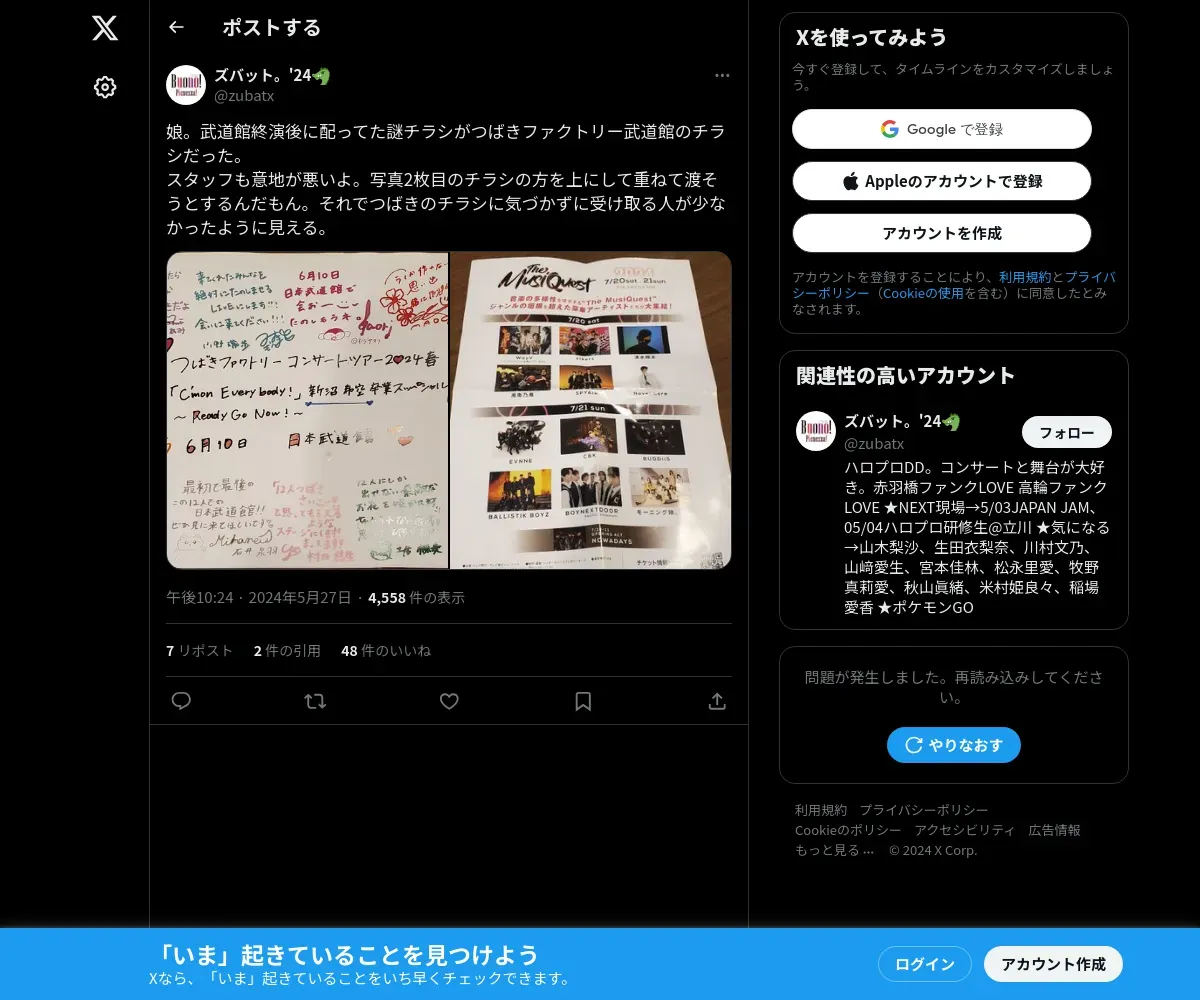
Task: Open @zubatx handle in related accounts
Action: tap(874, 443)
